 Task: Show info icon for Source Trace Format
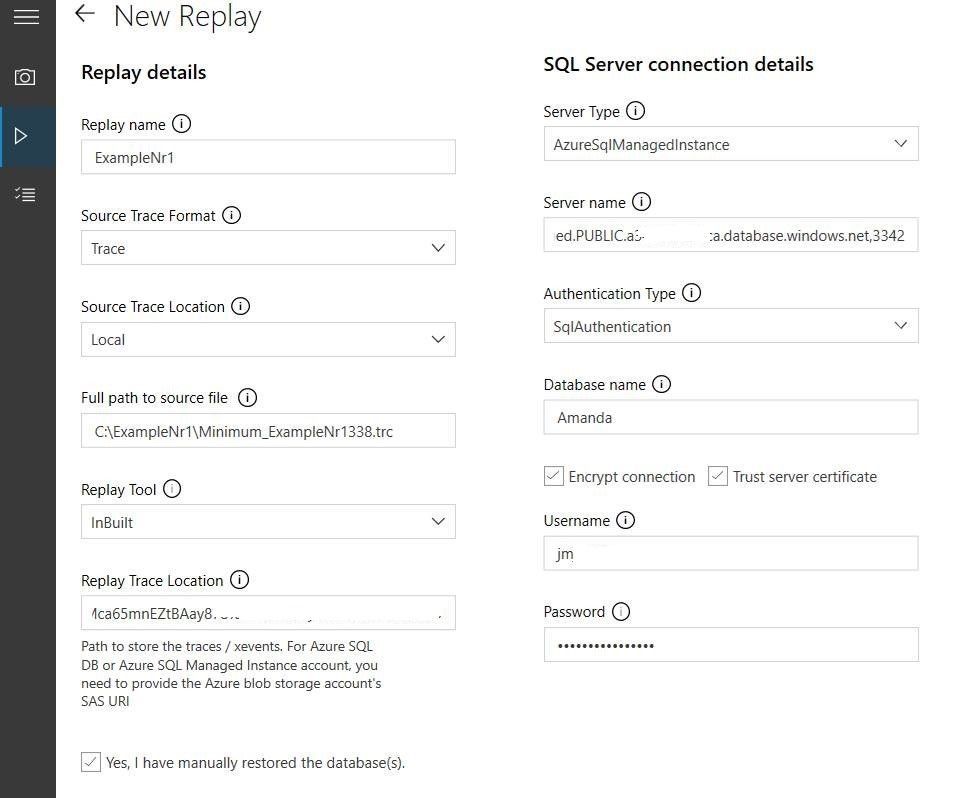(x=231, y=215)
